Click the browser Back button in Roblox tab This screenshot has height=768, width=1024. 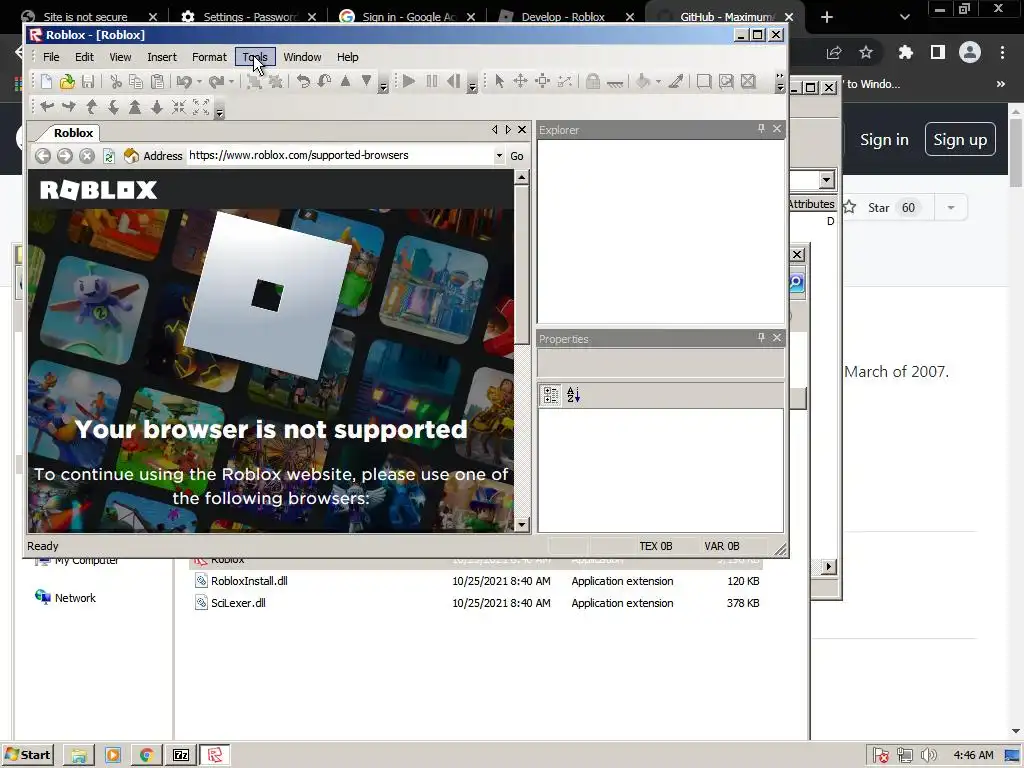(43, 155)
